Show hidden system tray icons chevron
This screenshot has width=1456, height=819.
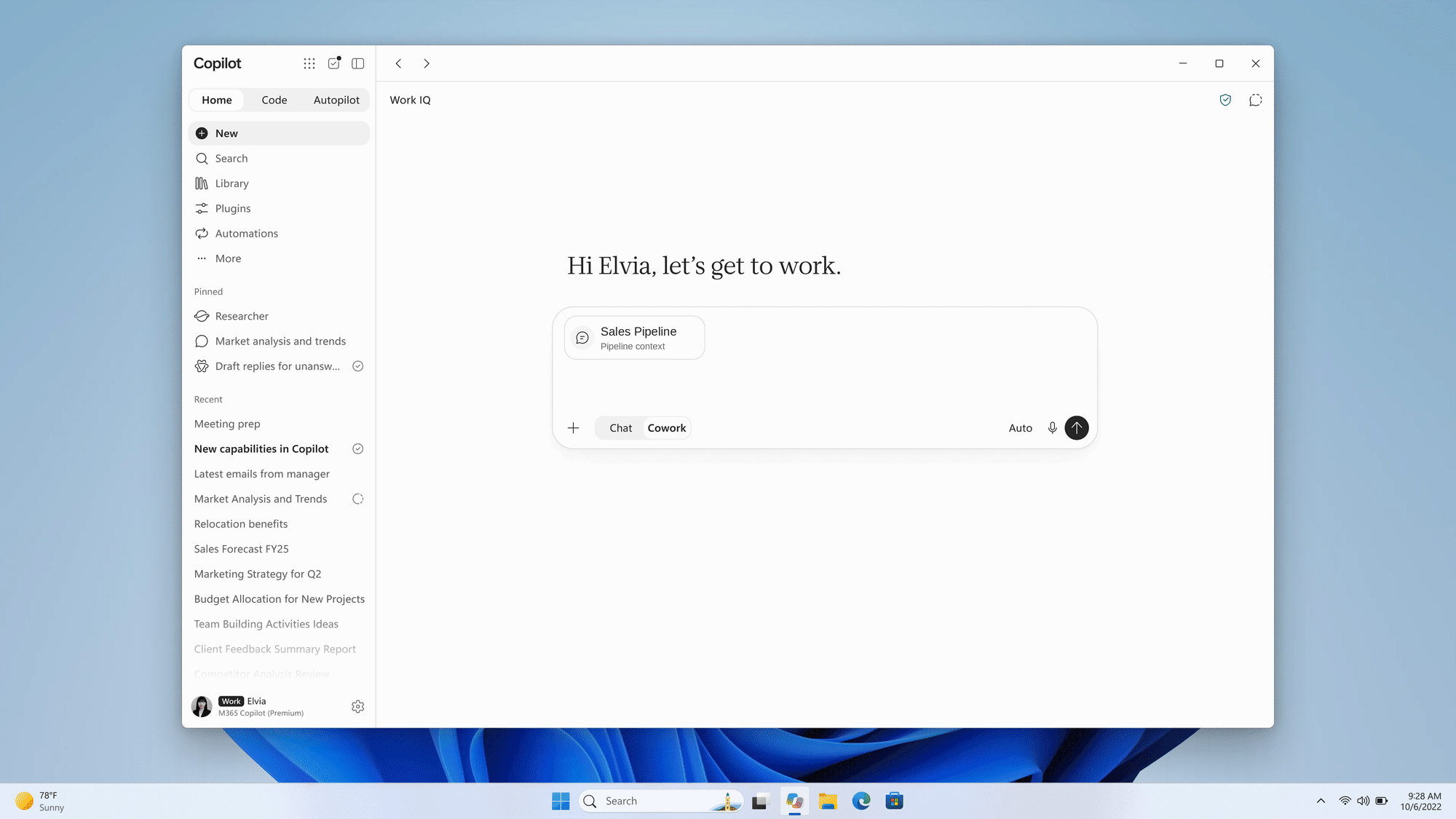coord(1321,801)
